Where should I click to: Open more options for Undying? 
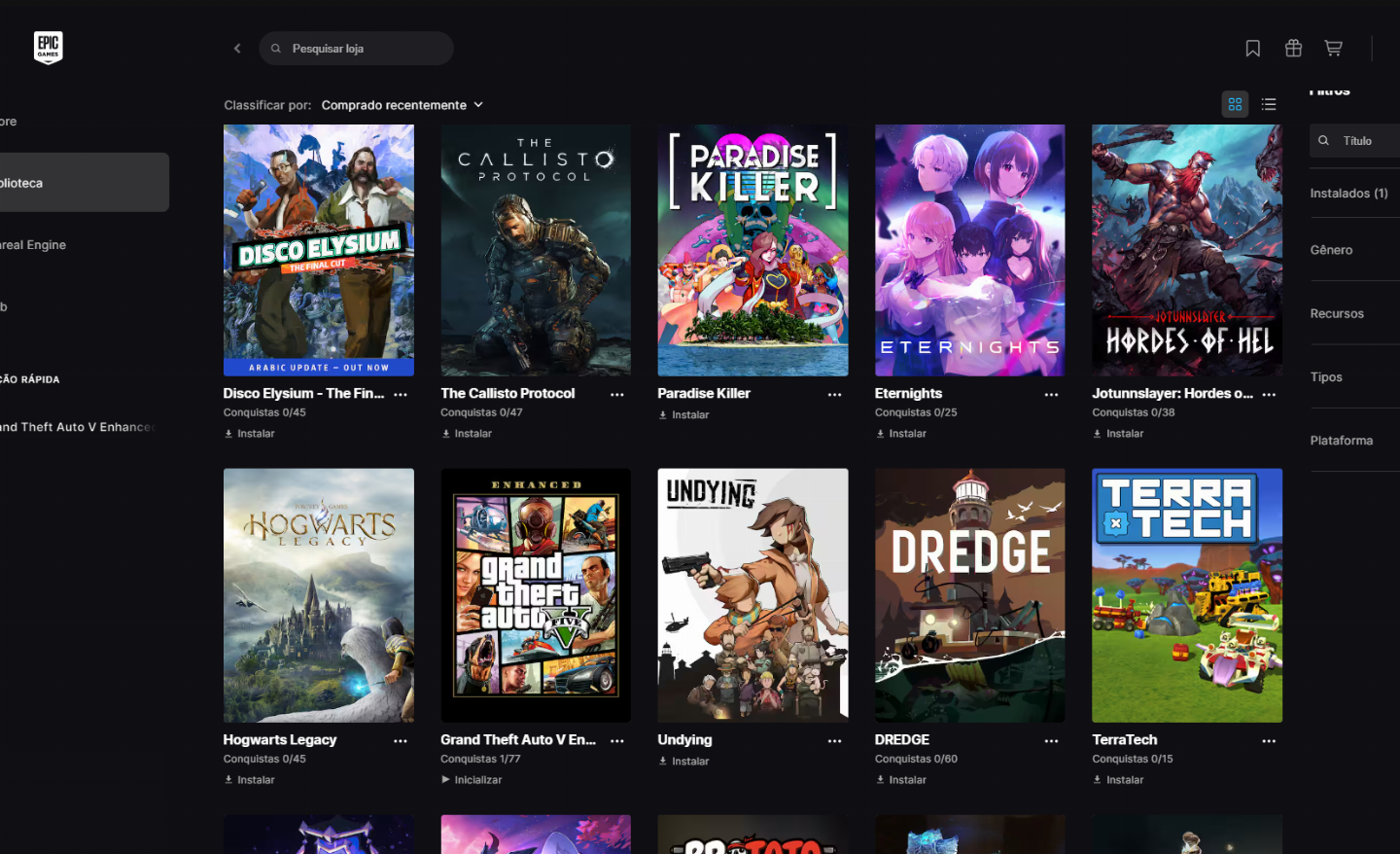834,740
